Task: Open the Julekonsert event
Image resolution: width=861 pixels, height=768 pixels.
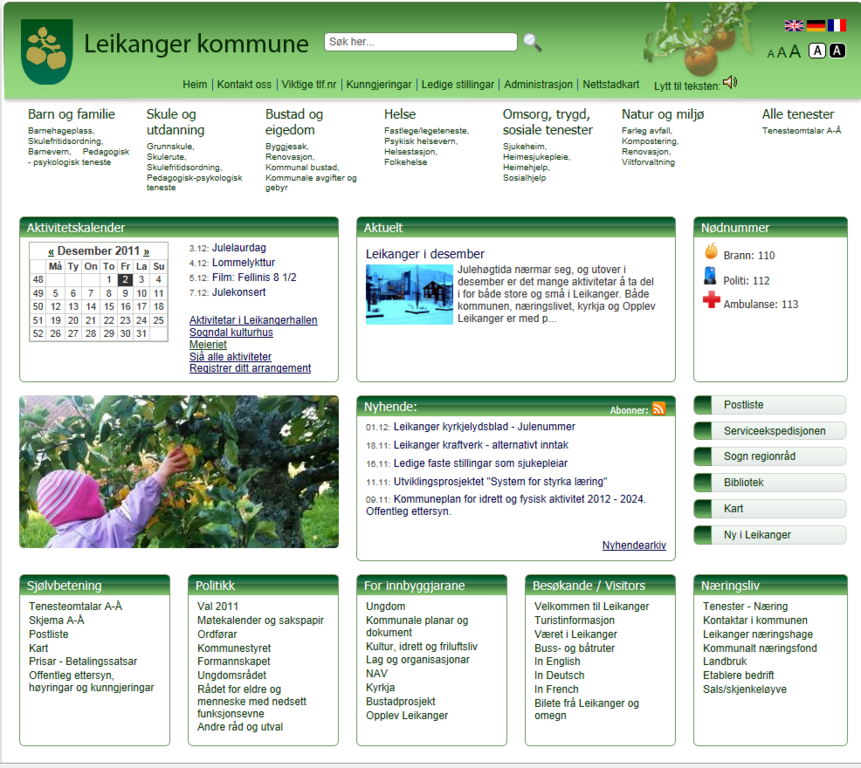Action: (239, 292)
